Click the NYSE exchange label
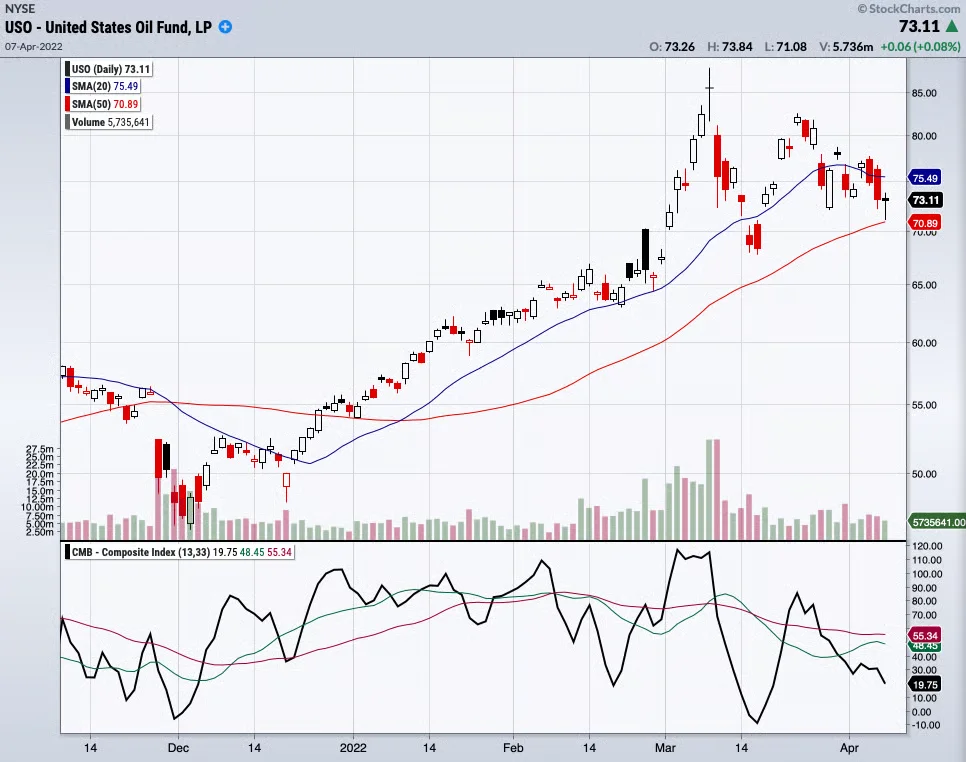This screenshot has width=966, height=762. (x=20, y=9)
